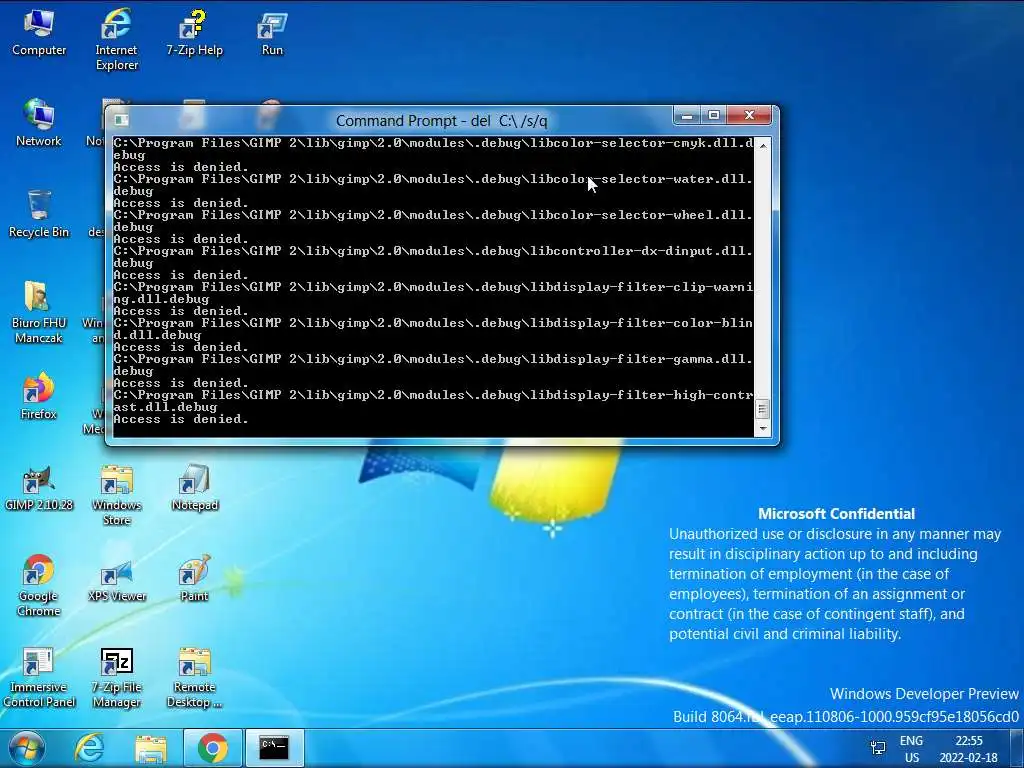
Task: Open the Run desktop shortcut
Action: pyautogui.click(x=272, y=33)
